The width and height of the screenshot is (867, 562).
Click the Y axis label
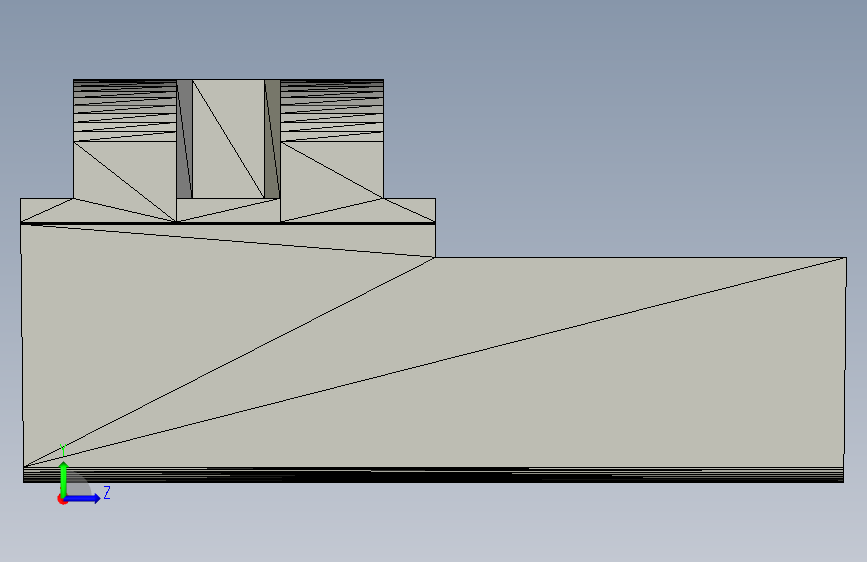[x=63, y=450]
